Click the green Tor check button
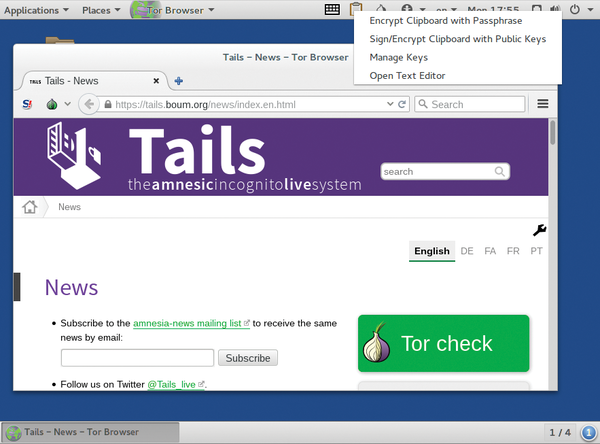Viewport: 600px width, 444px height. [443, 343]
